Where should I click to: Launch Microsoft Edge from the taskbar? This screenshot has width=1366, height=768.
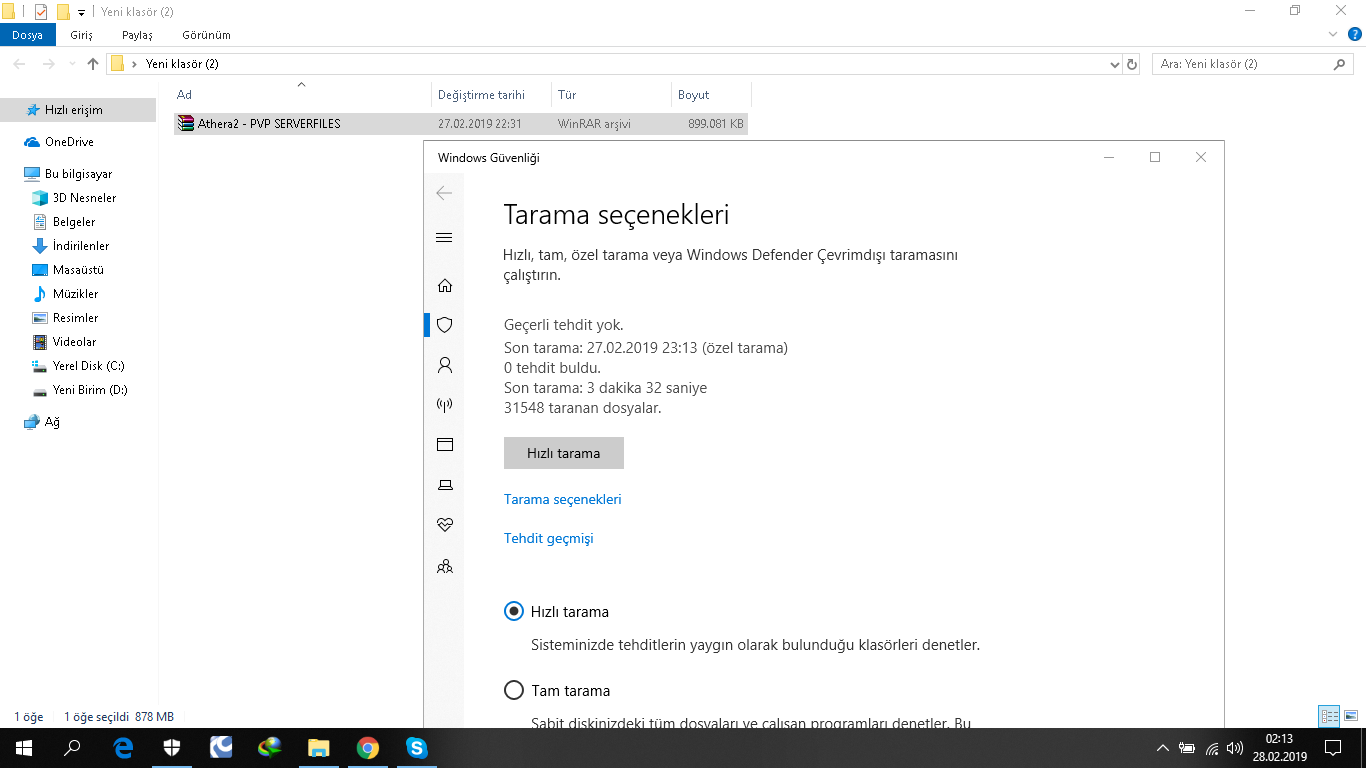tap(123, 748)
